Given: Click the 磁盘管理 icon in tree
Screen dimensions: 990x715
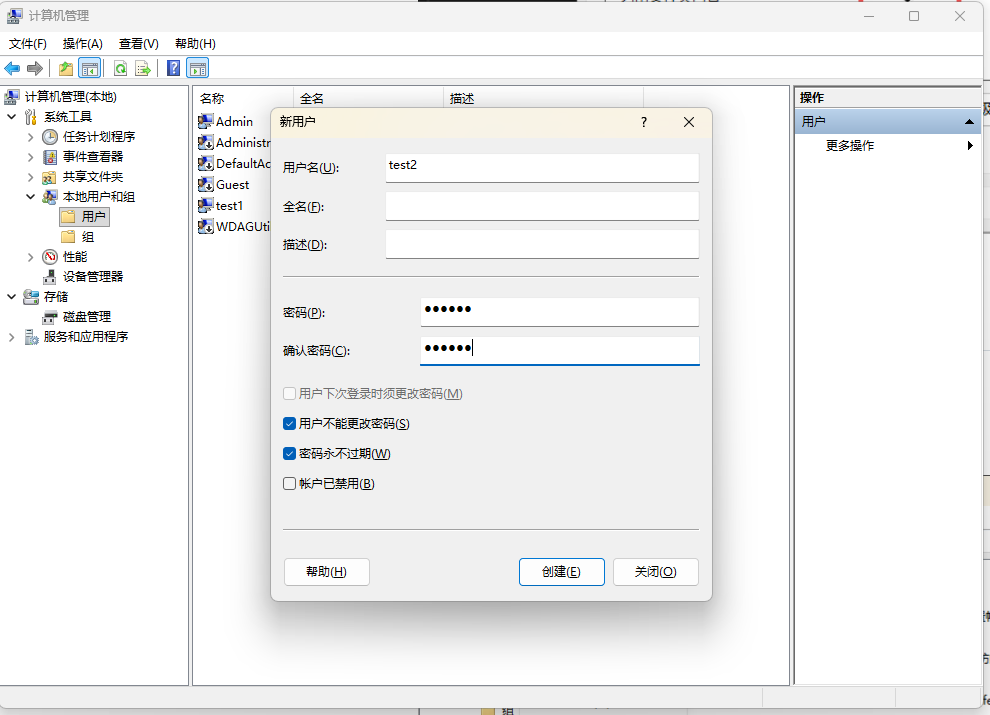Looking at the screenshot, I should [50, 317].
